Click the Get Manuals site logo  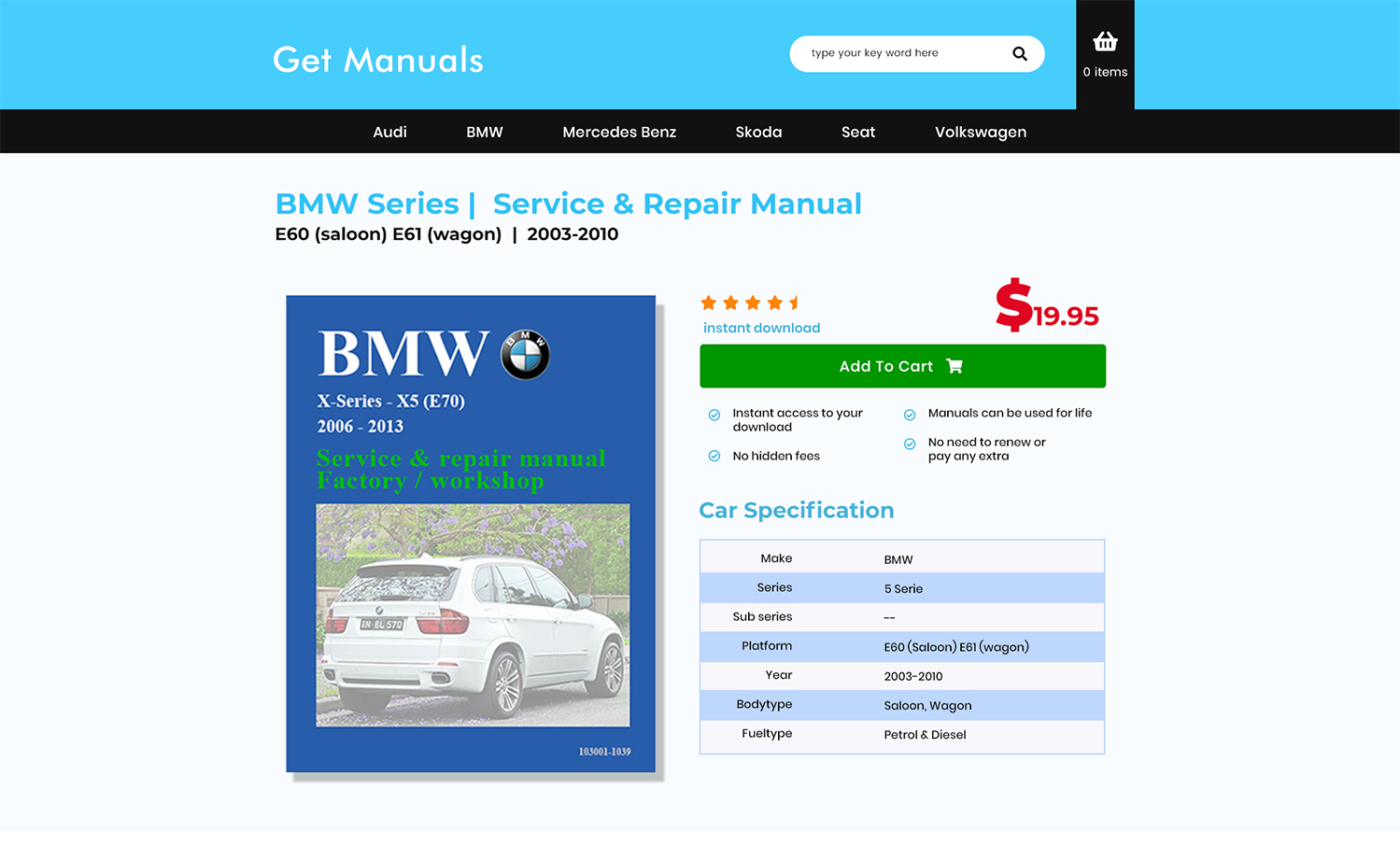pyautogui.click(x=378, y=60)
